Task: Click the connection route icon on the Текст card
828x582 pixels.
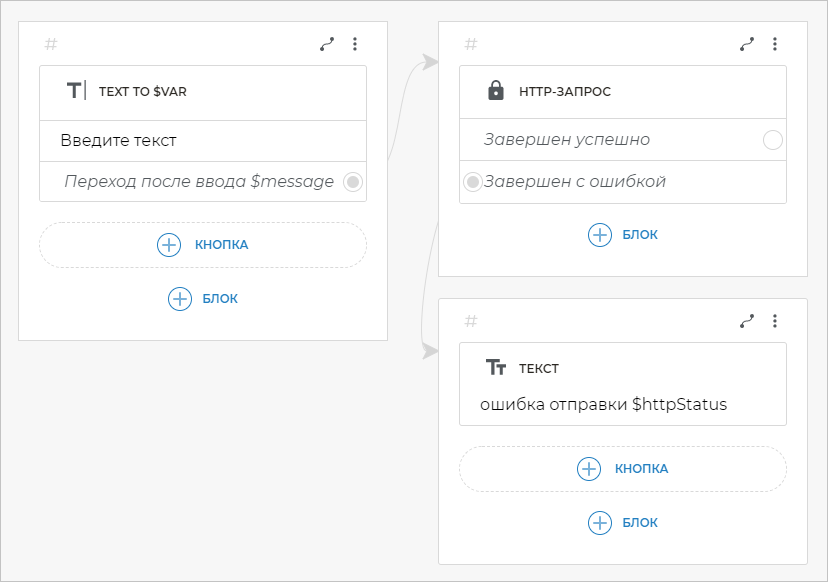Action: tap(747, 321)
